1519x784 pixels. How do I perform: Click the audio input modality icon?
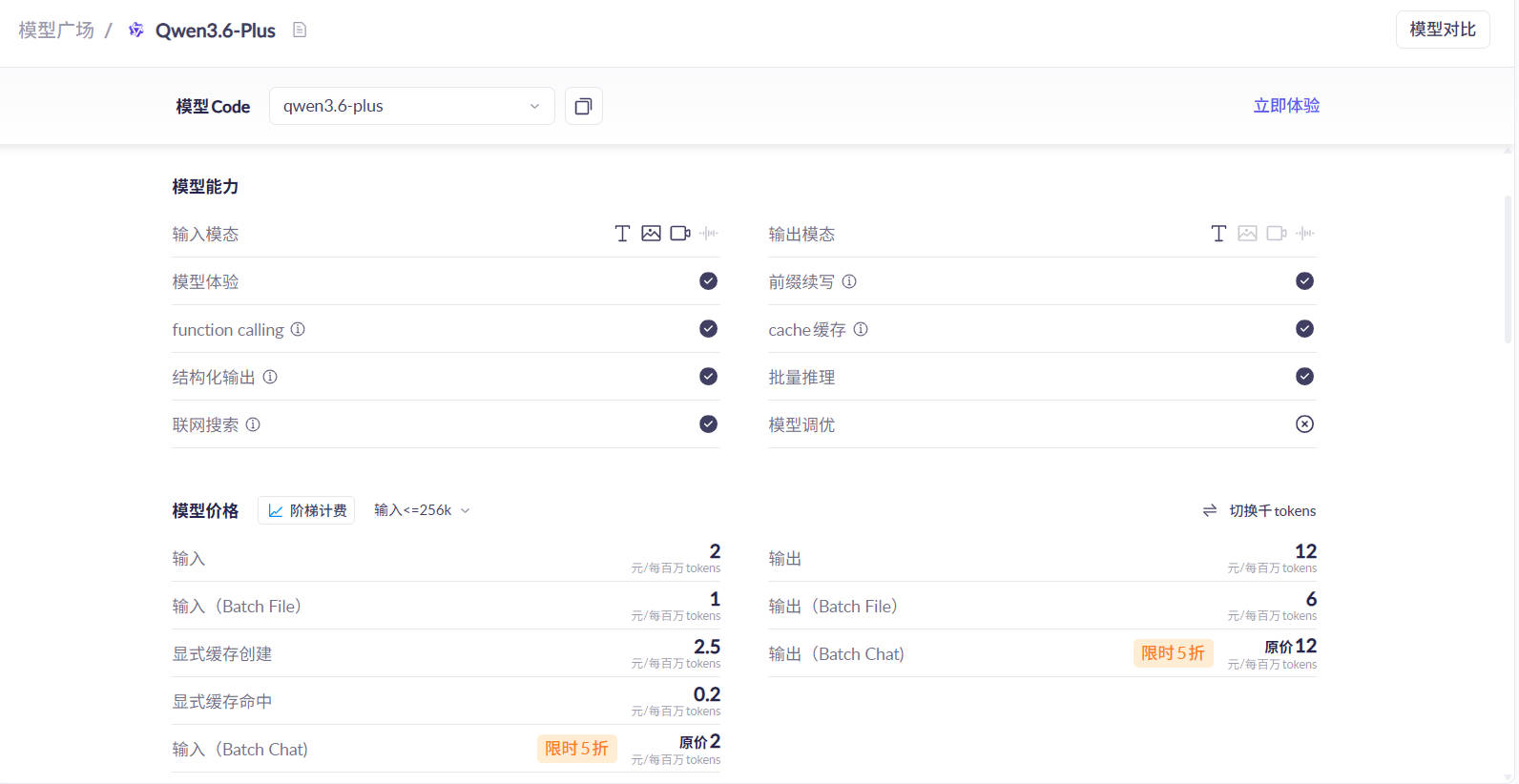click(709, 234)
